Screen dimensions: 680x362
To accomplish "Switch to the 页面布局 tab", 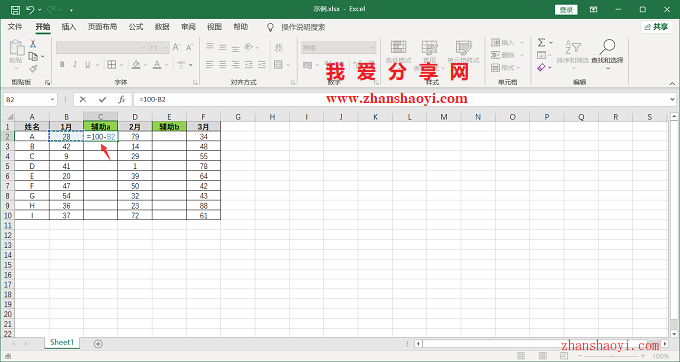I will (x=102, y=27).
